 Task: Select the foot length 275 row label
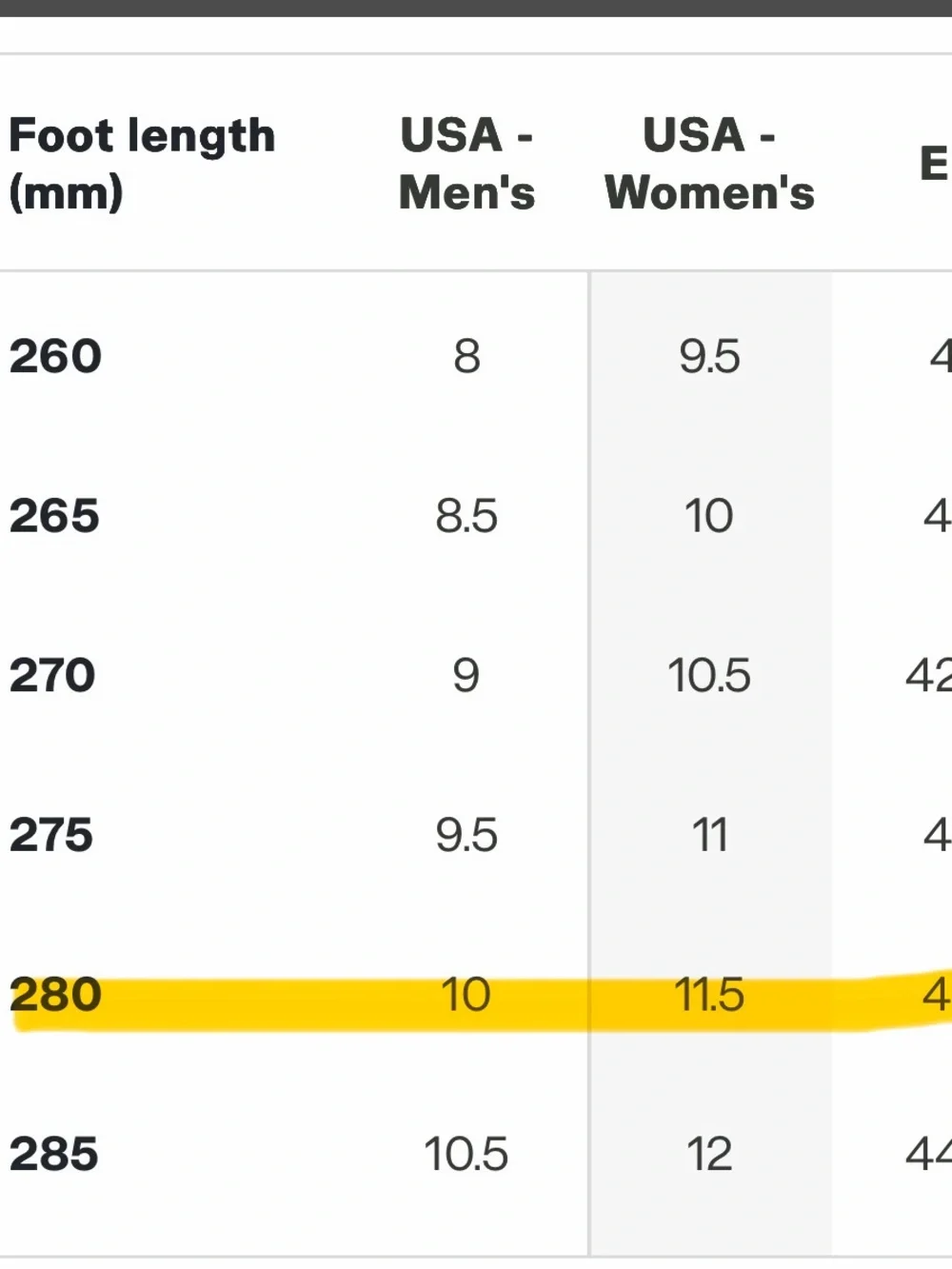(x=51, y=836)
